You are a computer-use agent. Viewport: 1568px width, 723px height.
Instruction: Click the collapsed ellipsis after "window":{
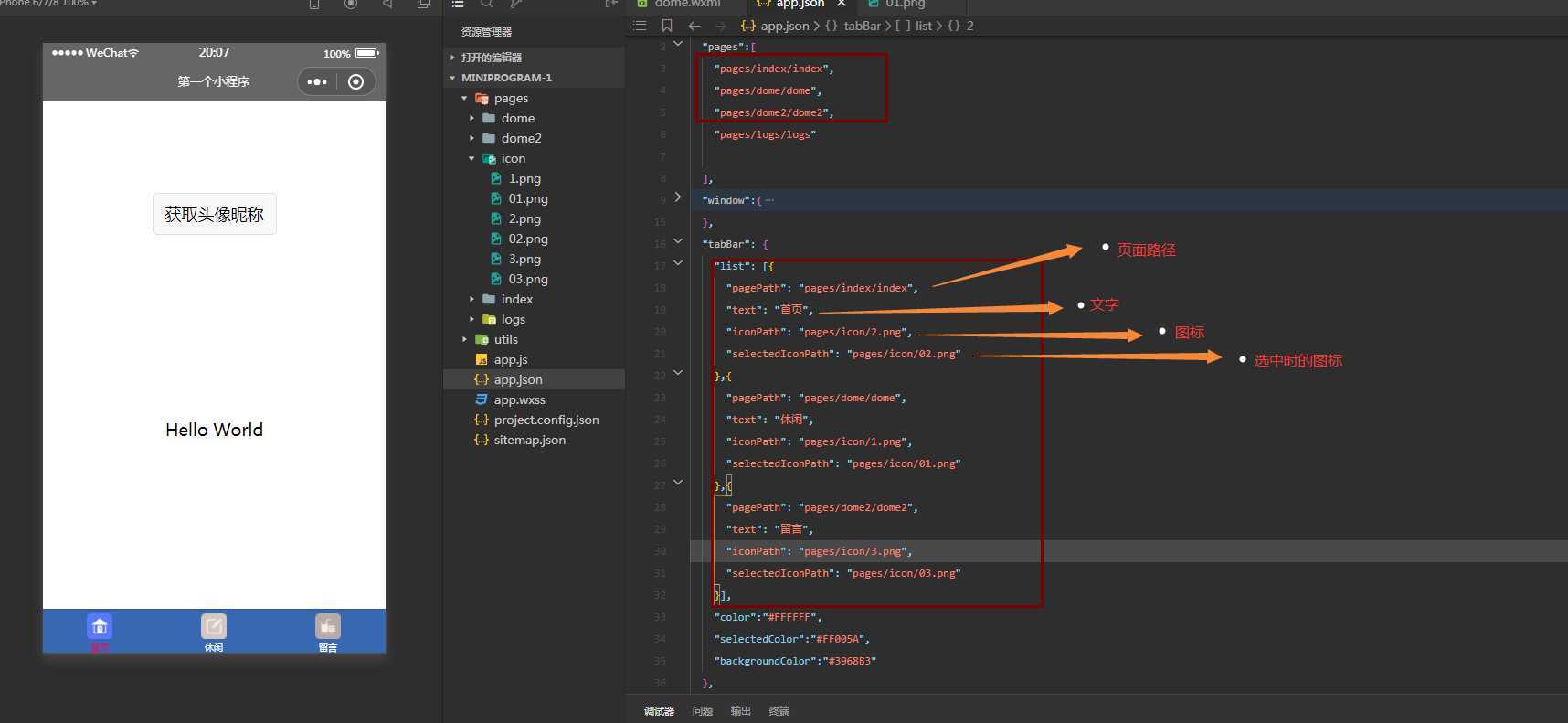point(769,200)
